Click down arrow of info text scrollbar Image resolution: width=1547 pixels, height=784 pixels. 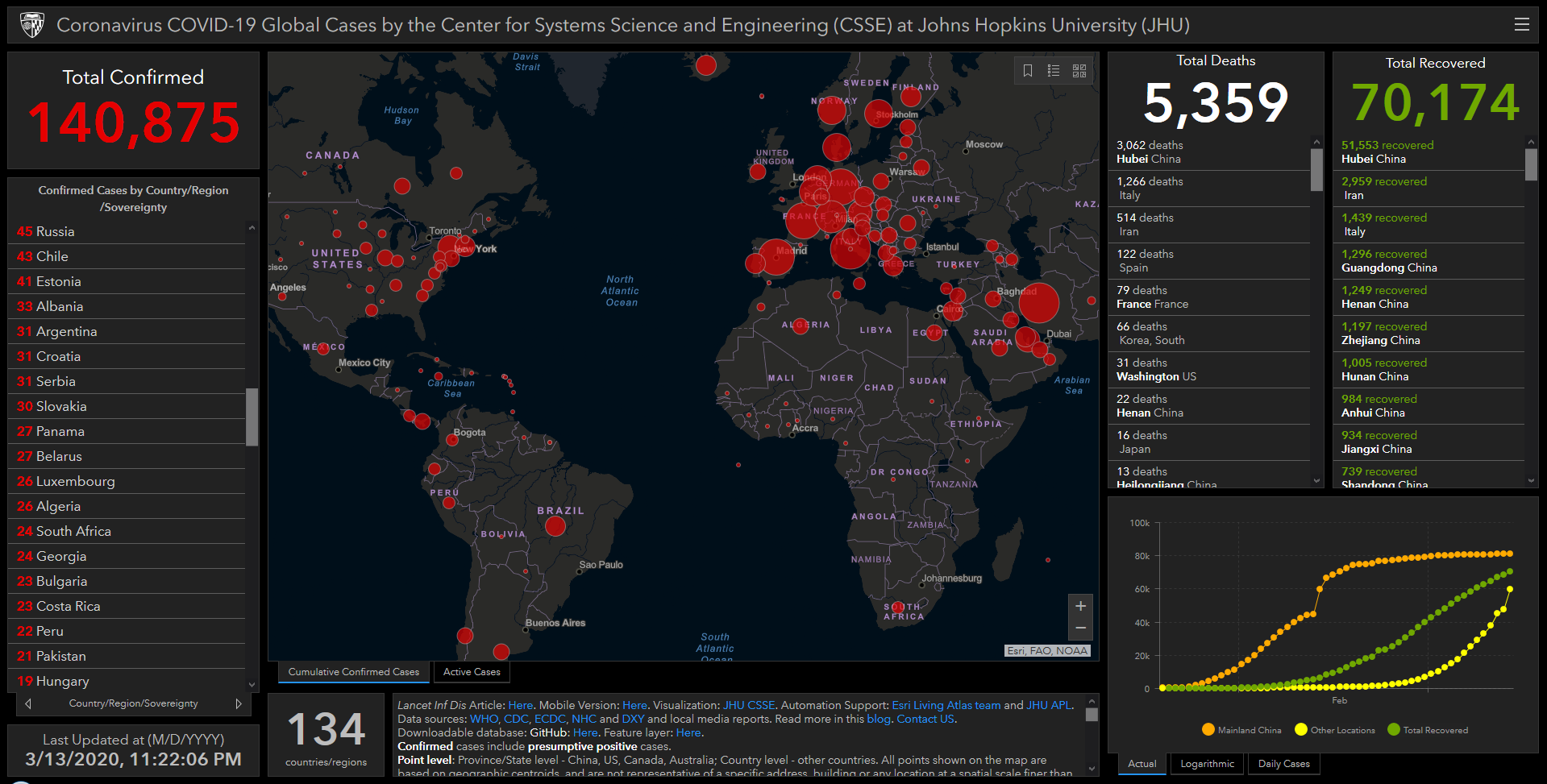point(1092,769)
